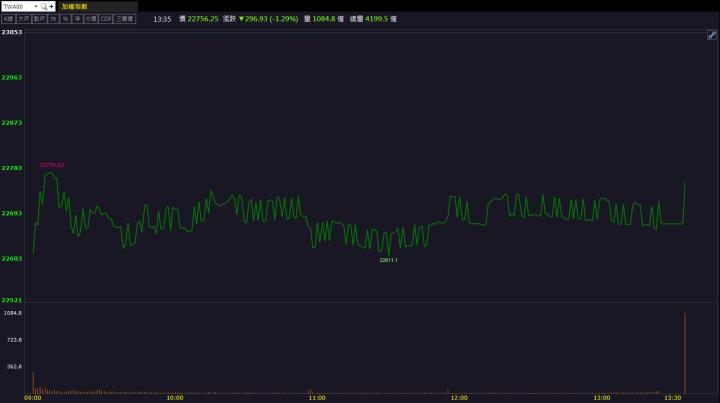This screenshot has height=403, width=720.
Task: Click the 1084.8 volume axis label
Action: (13, 313)
